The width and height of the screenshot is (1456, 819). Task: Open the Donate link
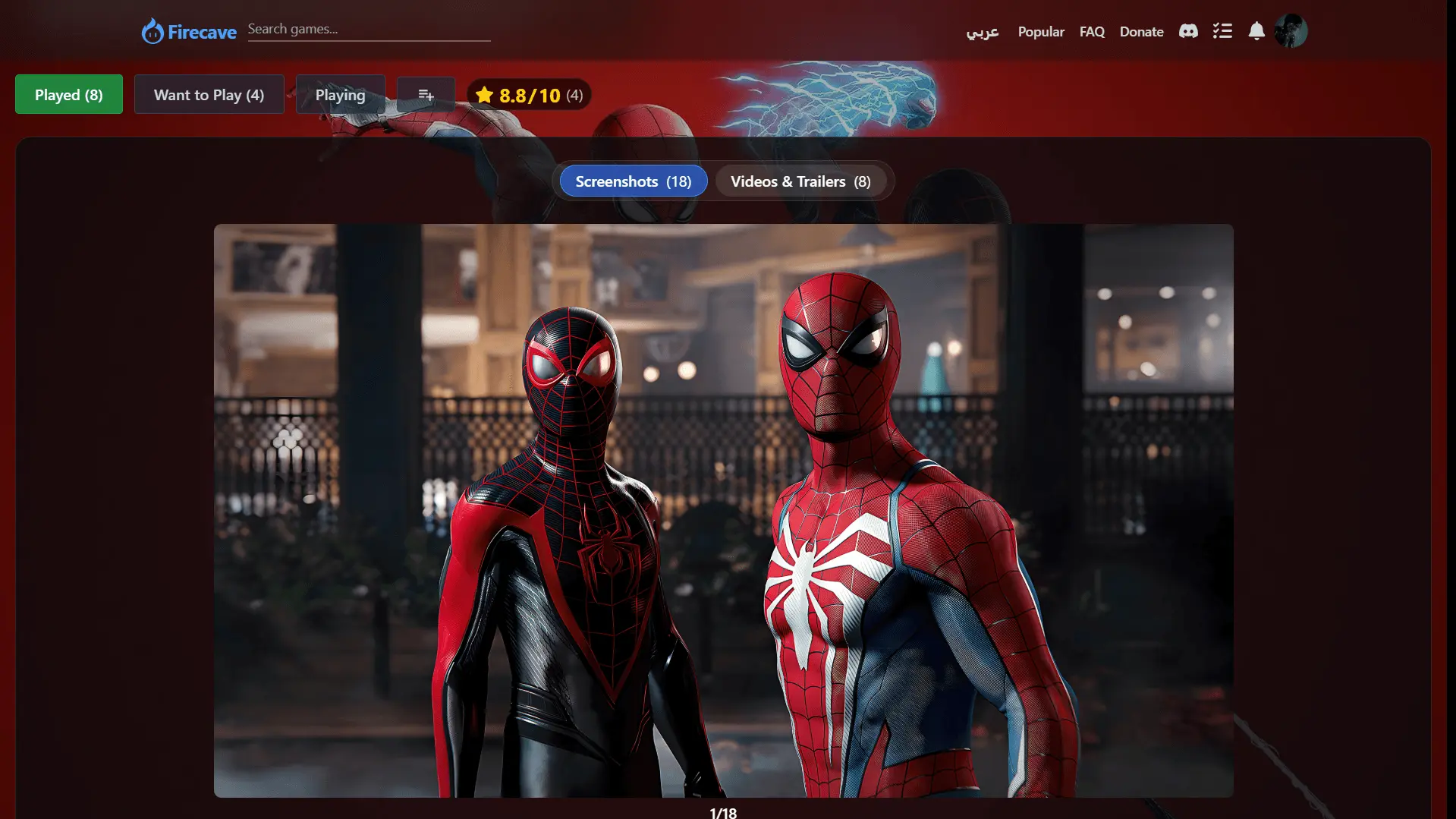1141,32
